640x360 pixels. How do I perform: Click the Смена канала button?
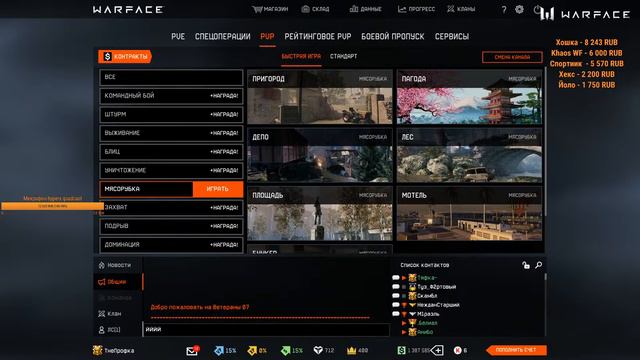(512, 57)
